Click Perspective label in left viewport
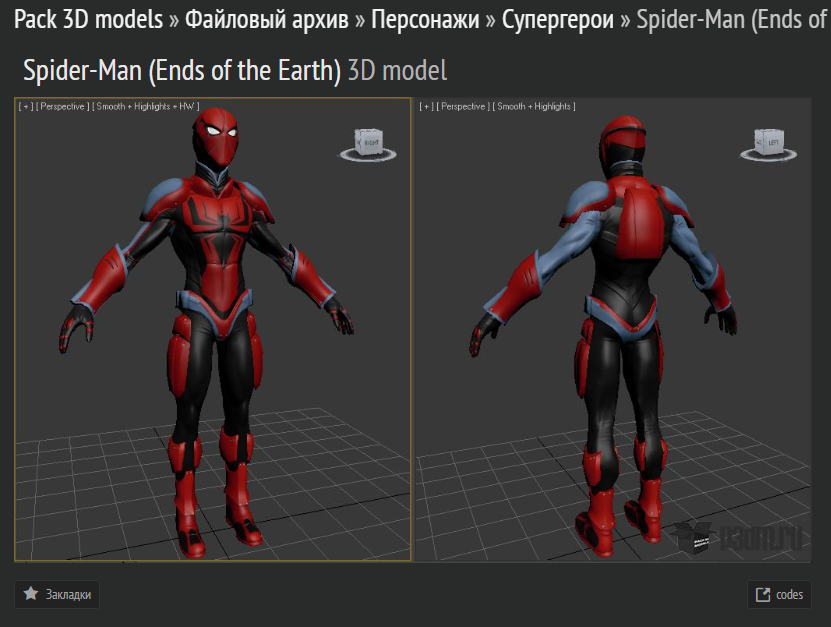 pyautogui.click(x=63, y=107)
